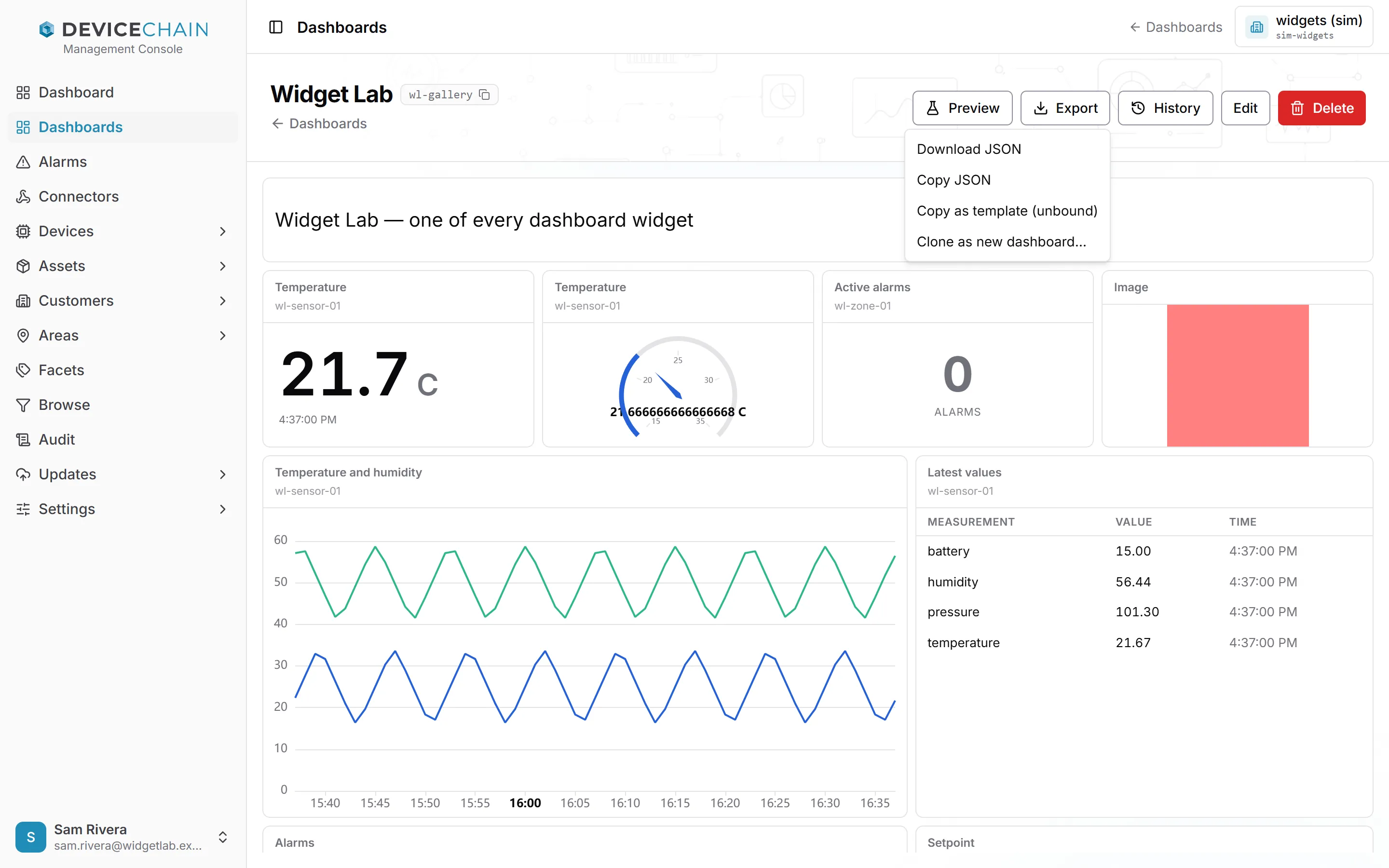Click the MEASUREMENT column header
The image size is (1389, 868).
coord(970,522)
